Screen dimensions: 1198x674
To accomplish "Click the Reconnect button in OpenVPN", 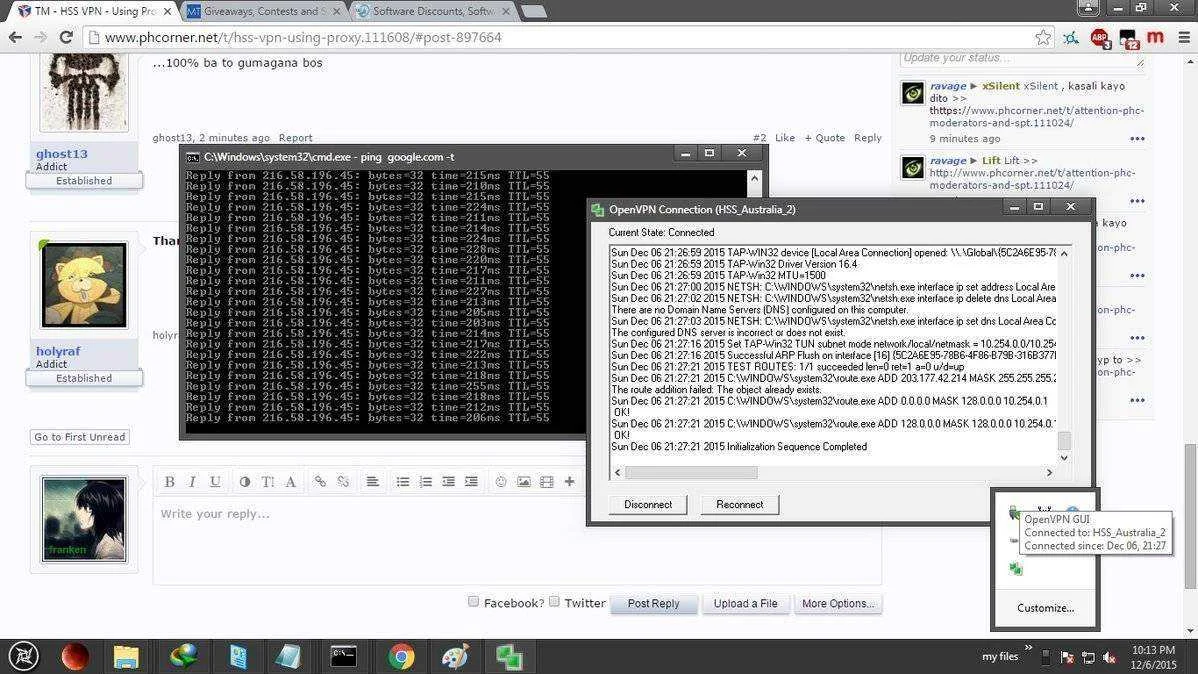I will pyautogui.click(x=740, y=504).
